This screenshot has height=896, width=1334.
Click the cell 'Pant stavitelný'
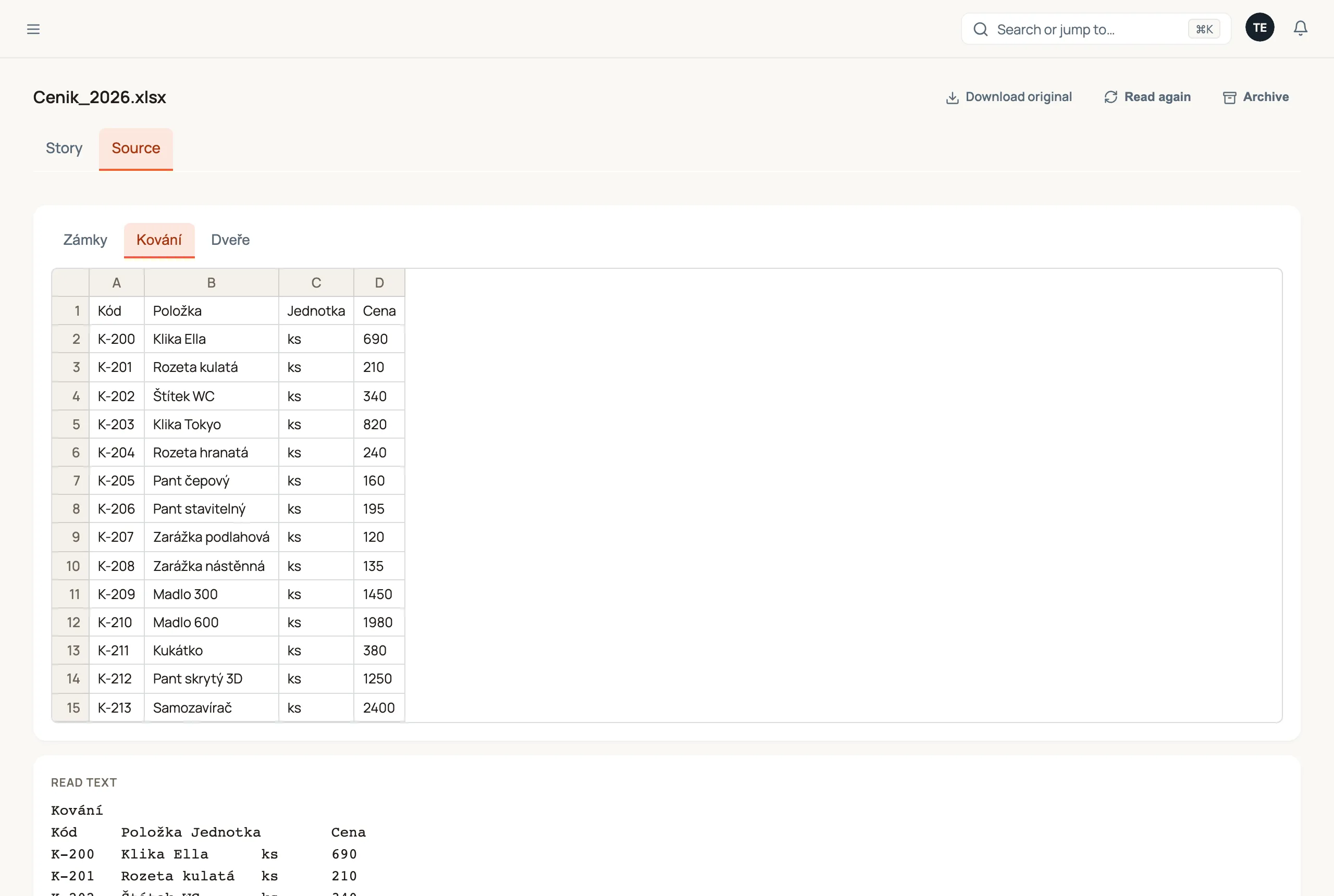point(212,509)
